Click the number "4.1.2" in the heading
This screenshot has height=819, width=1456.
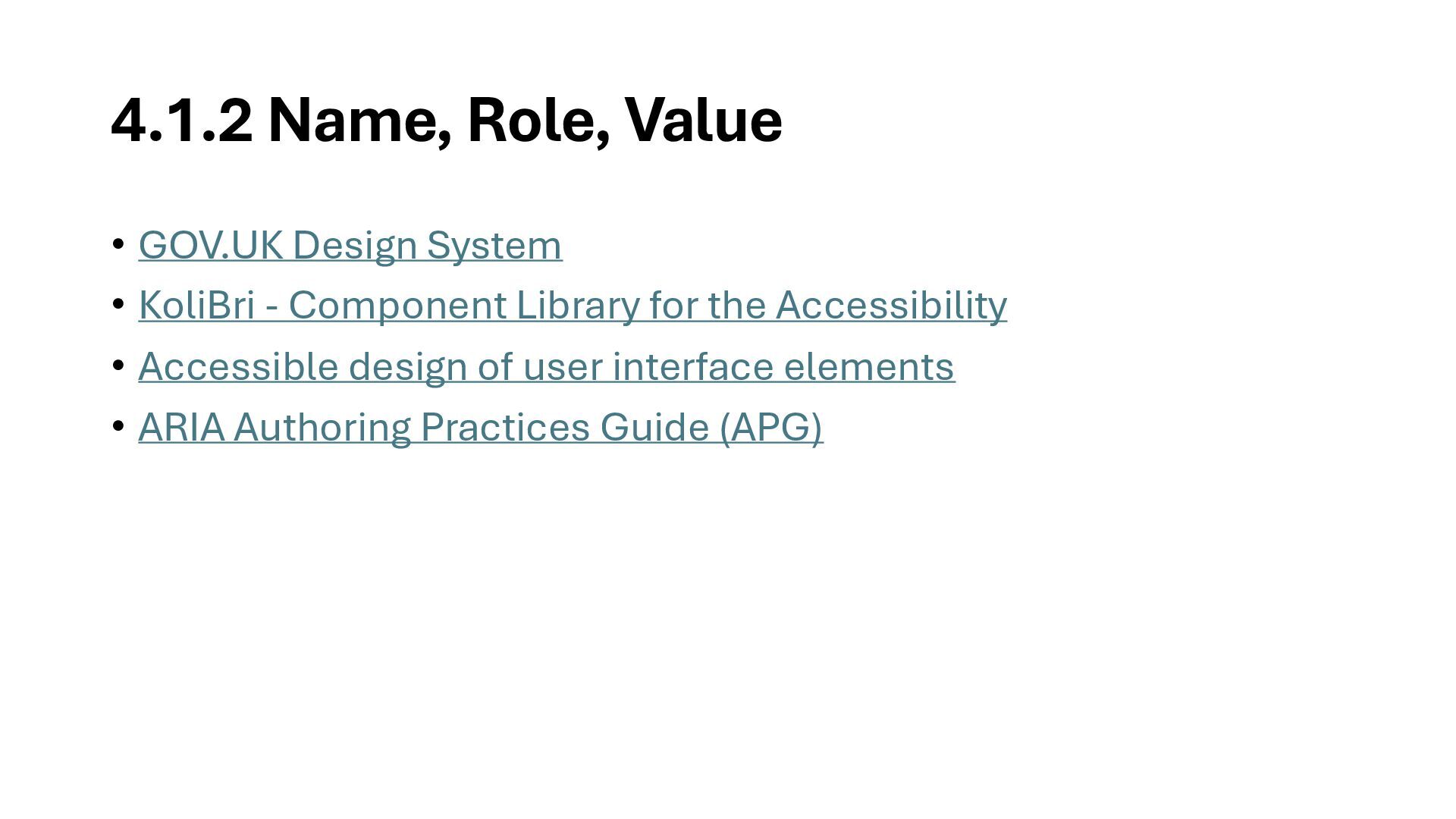[x=182, y=120]
